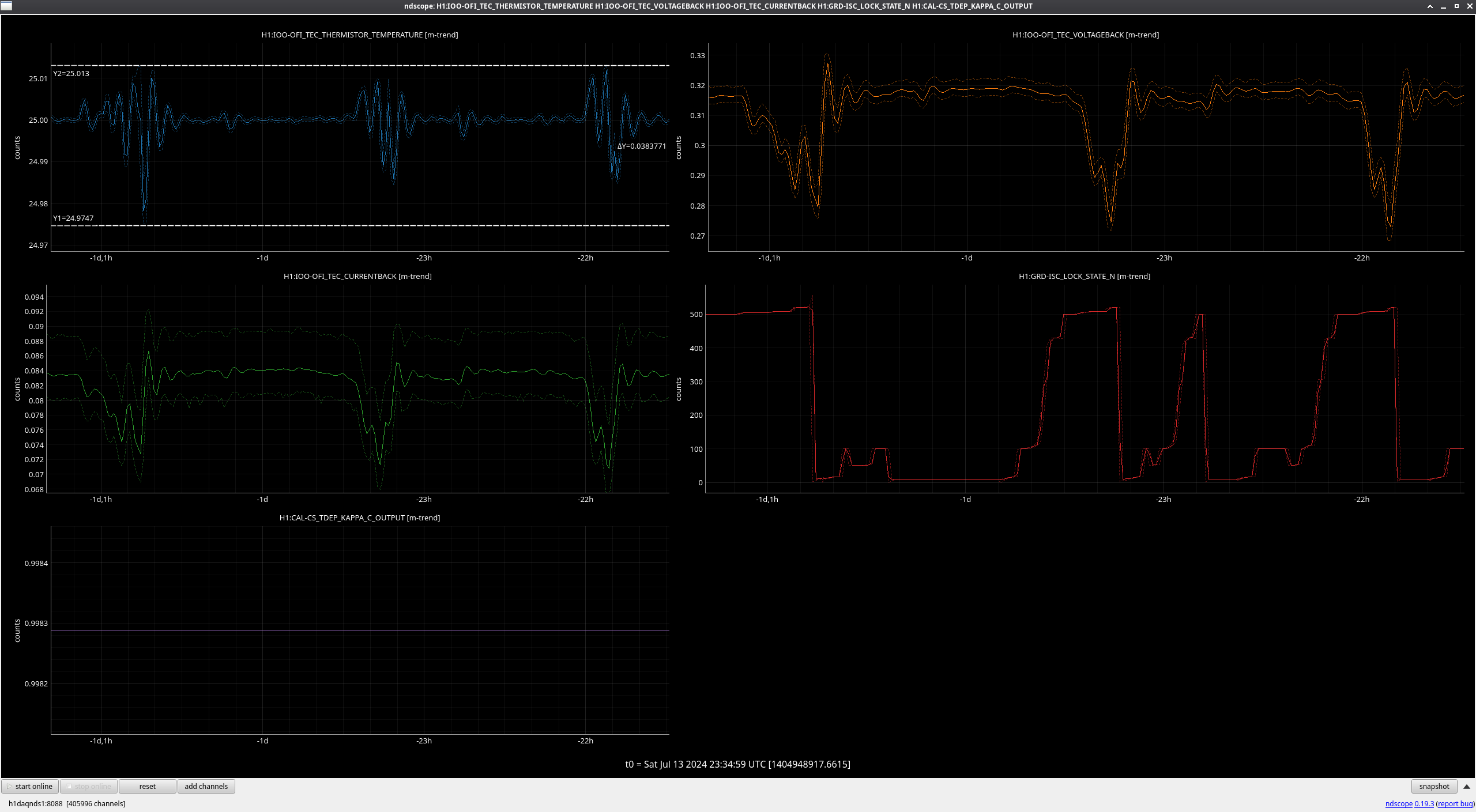Screen dimensions: 1476x812
Task: Open the add channels dialog
Action: coord(206,786)
